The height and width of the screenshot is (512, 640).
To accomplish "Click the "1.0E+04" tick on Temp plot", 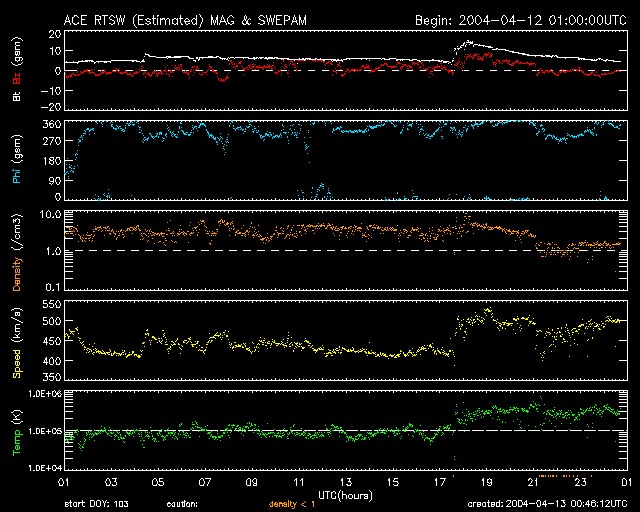I will pos(45,467).
